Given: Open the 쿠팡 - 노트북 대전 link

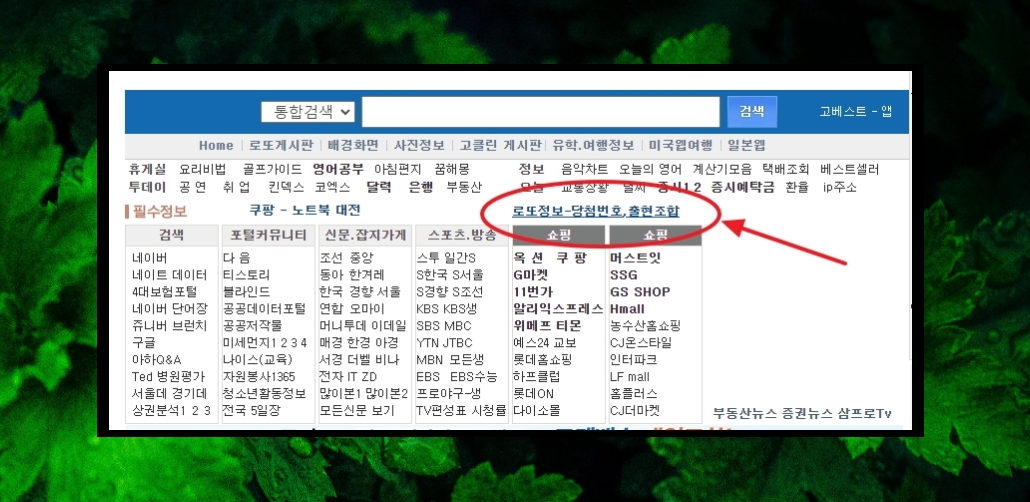Looking at the screenshot, I should click(x=305, y=210).
